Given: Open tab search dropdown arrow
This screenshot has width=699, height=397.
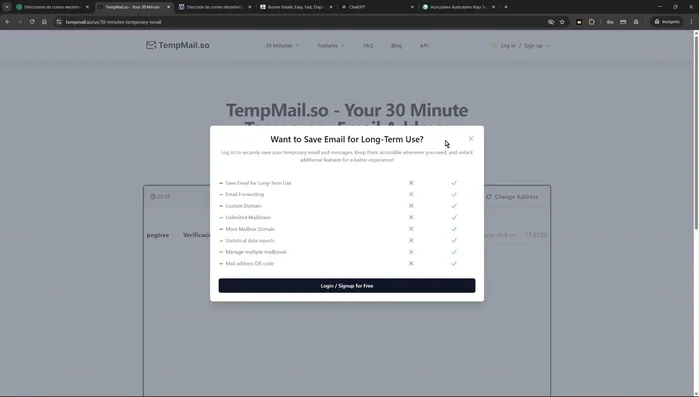Looking at the screenshot, I should pos(7,7).
